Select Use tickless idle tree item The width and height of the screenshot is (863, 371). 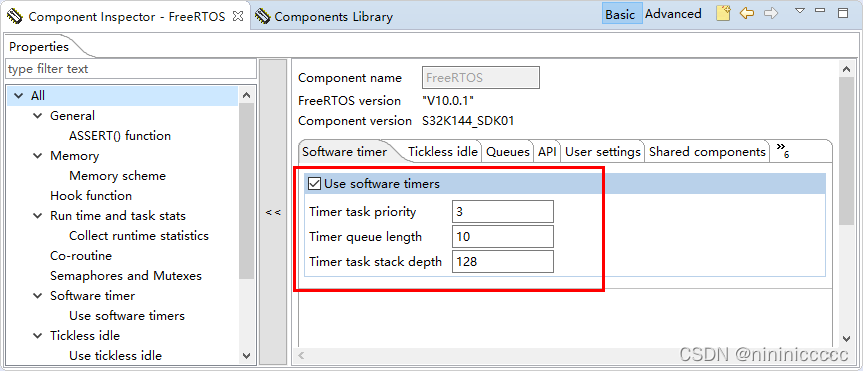click(116, 356)
